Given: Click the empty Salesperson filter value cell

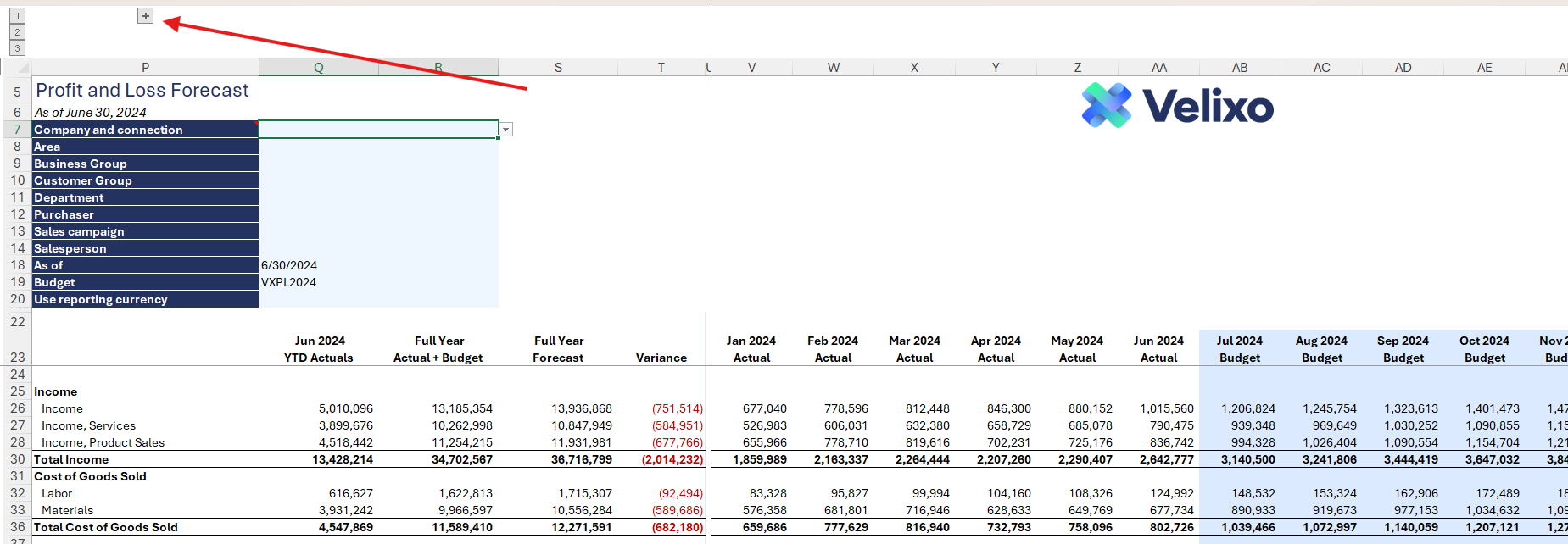Looking at the screenshot, I should [x=377, y=248].
